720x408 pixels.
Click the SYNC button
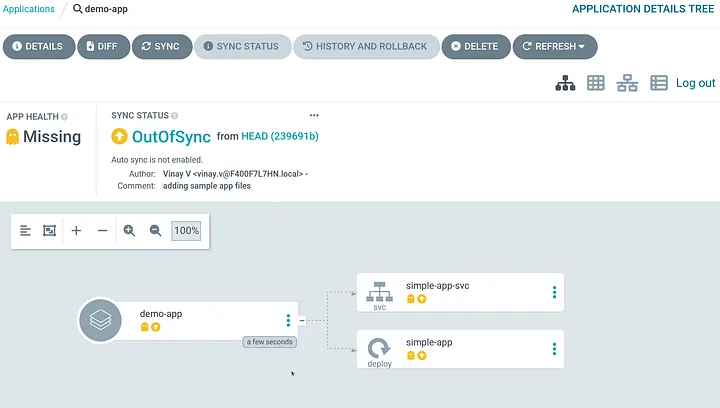[161, 46]
